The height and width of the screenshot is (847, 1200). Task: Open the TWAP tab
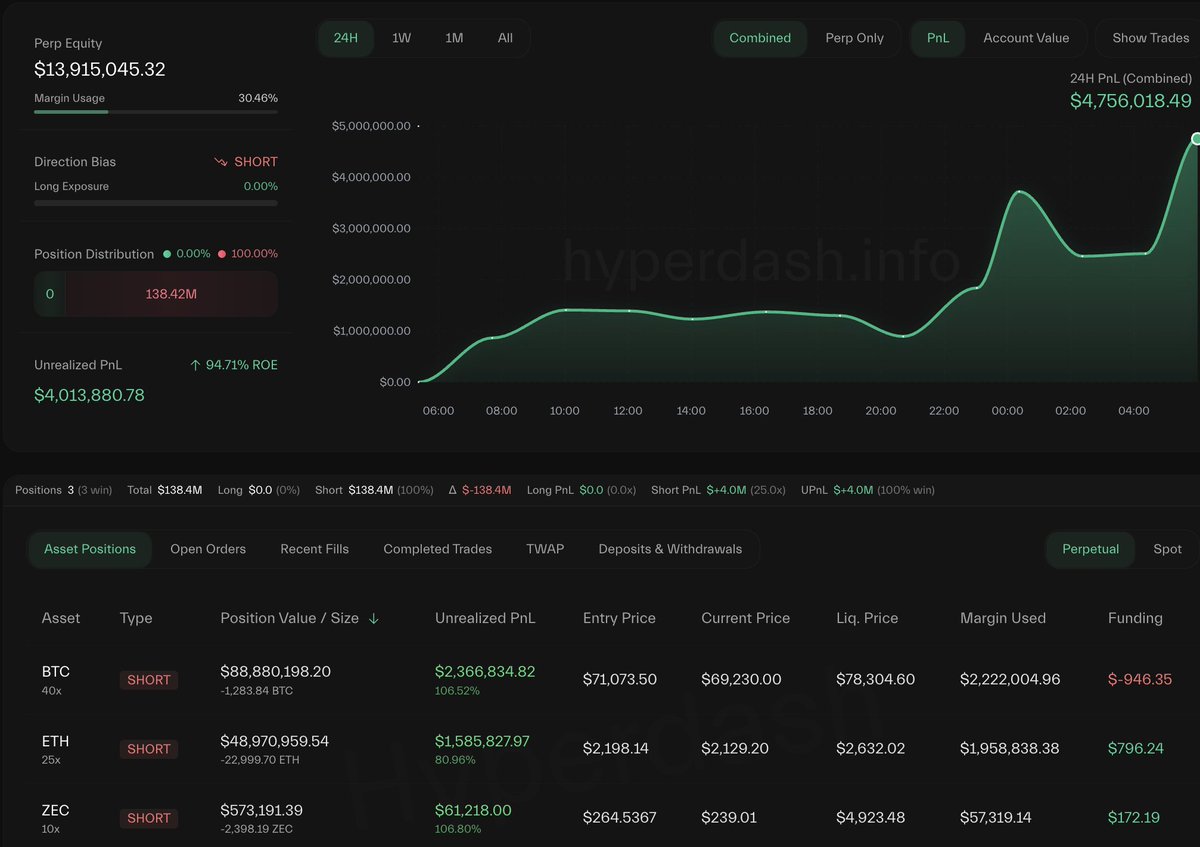pyautogui.click(x=545, y=549)
